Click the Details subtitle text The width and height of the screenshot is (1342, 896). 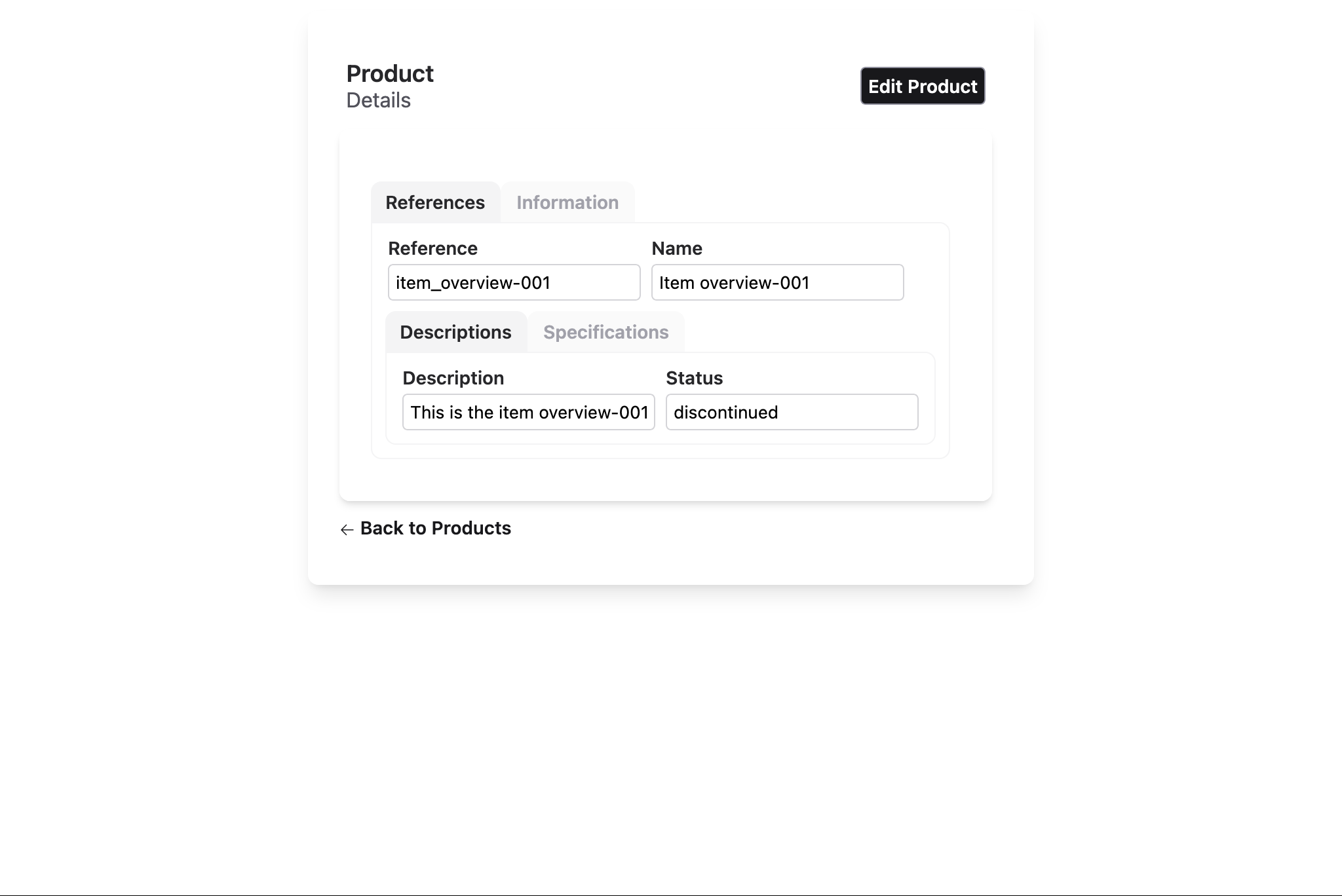coord(378,100)
